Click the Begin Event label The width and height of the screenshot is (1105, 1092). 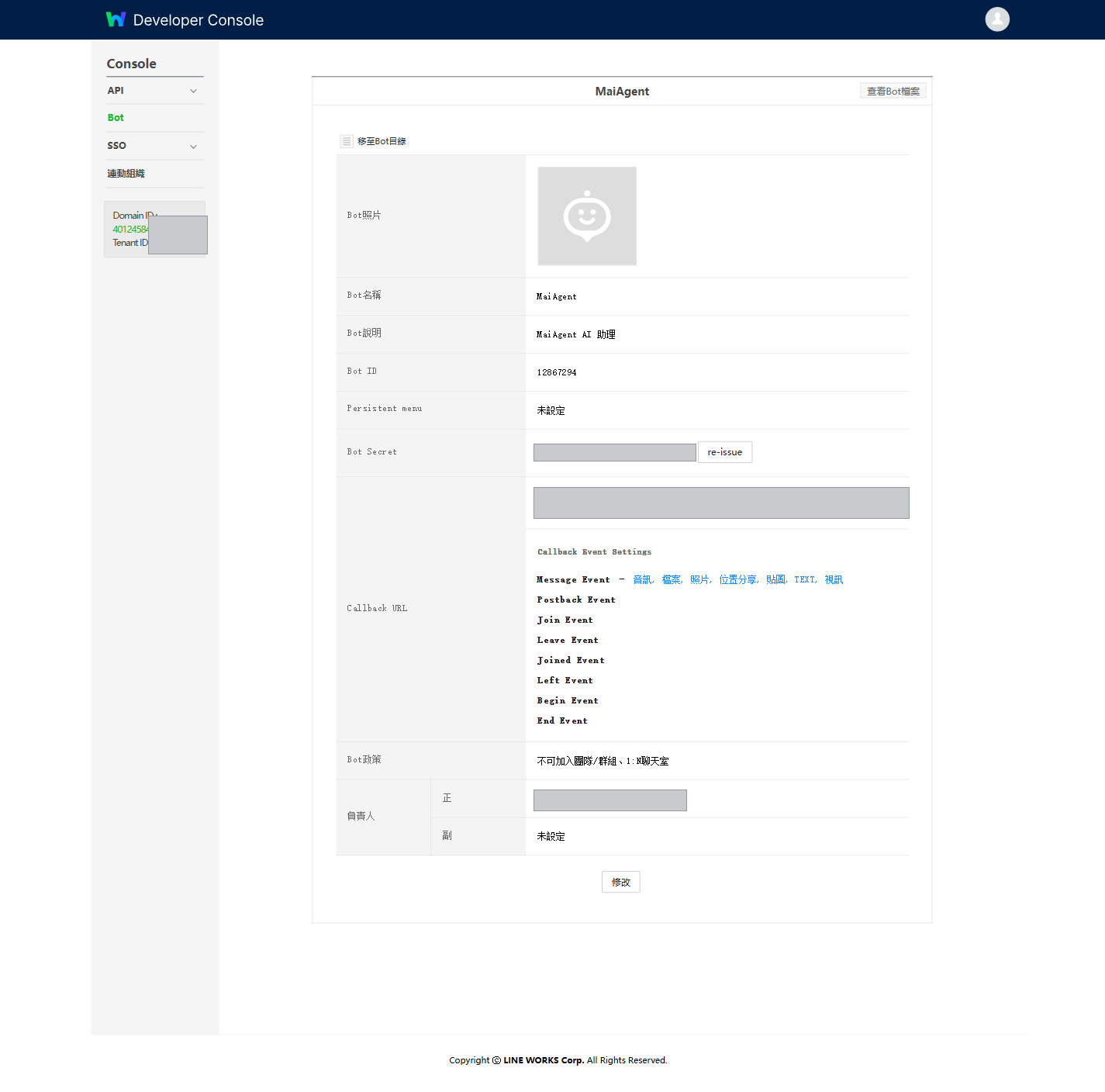pyautogui.click(x=568, y=700)
